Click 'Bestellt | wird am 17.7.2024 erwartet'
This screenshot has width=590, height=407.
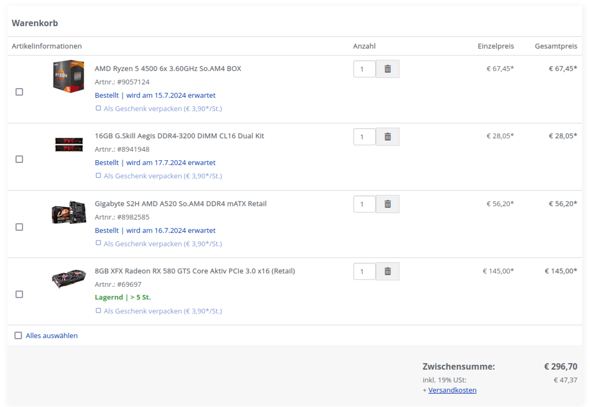(x=155, y=162)
